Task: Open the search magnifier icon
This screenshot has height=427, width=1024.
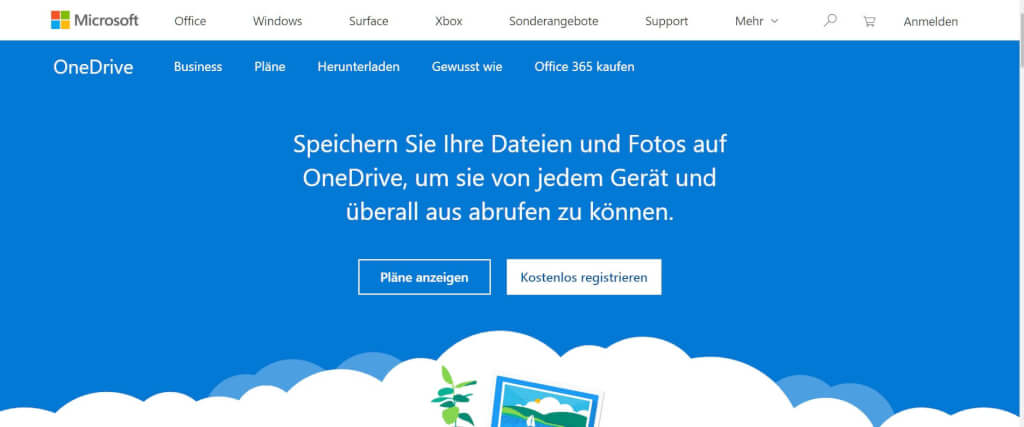Action: (x=830, y=20)
